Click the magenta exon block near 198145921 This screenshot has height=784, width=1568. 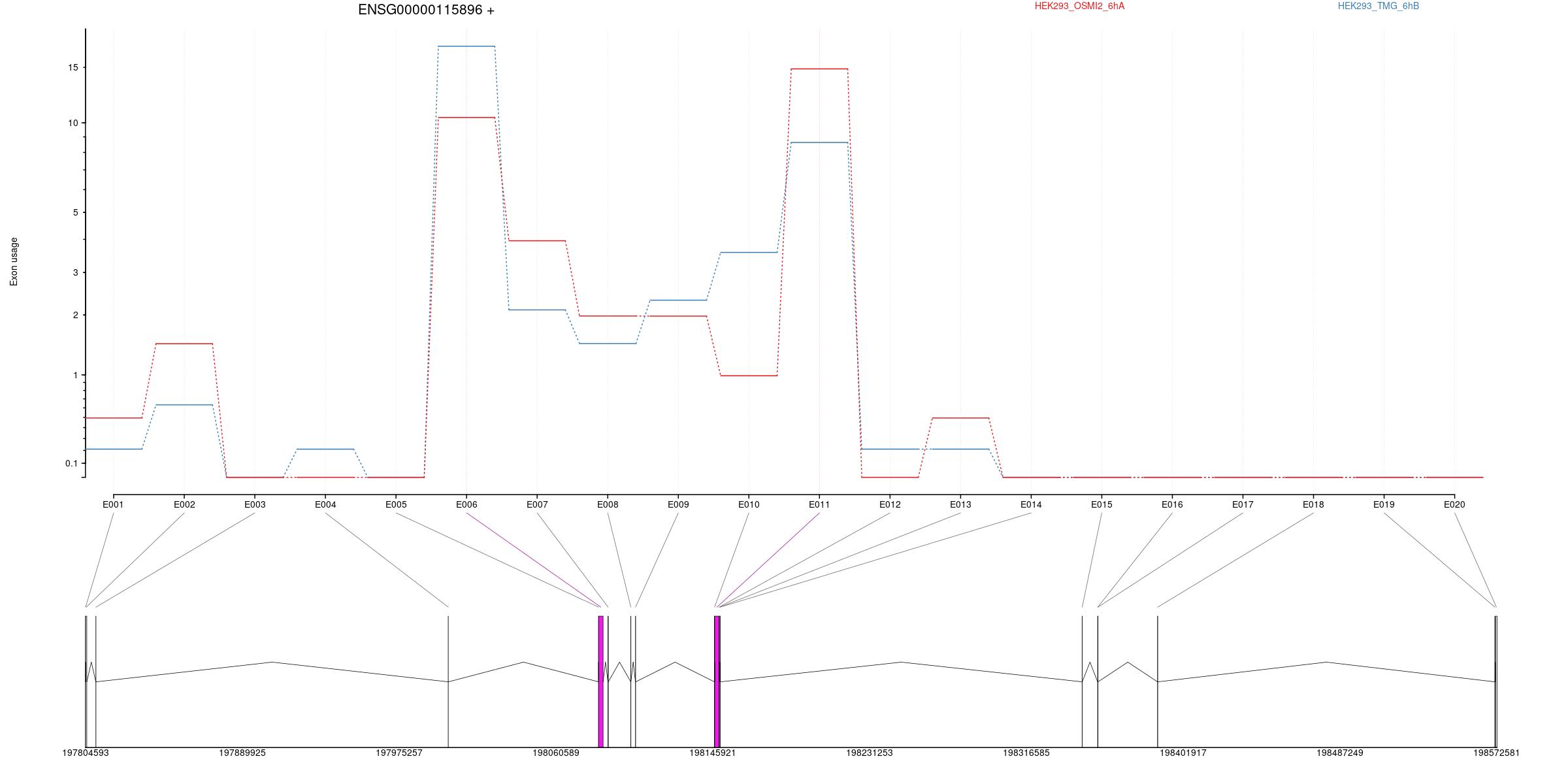pyautogui.click(x=717, y=681)
